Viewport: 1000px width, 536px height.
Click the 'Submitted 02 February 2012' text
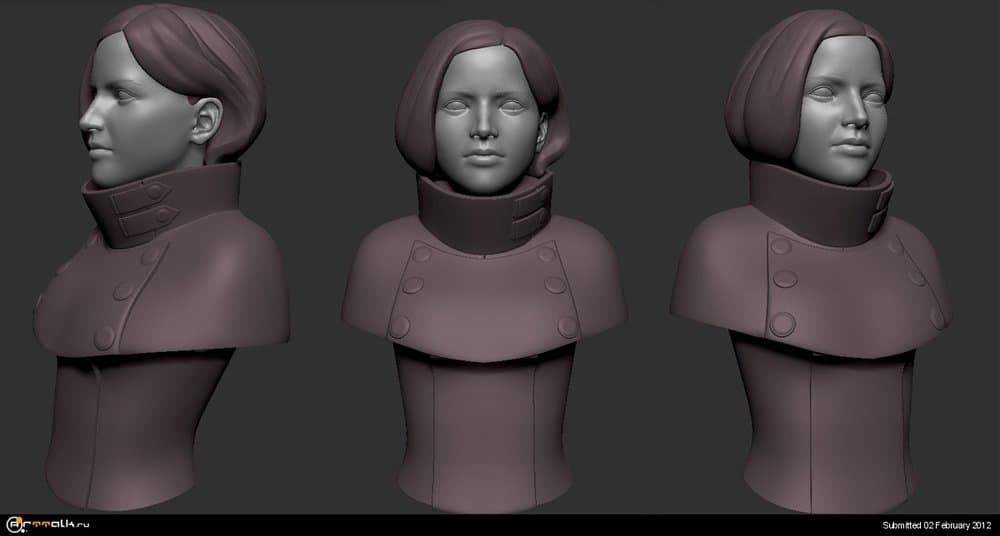click(935, 525)
